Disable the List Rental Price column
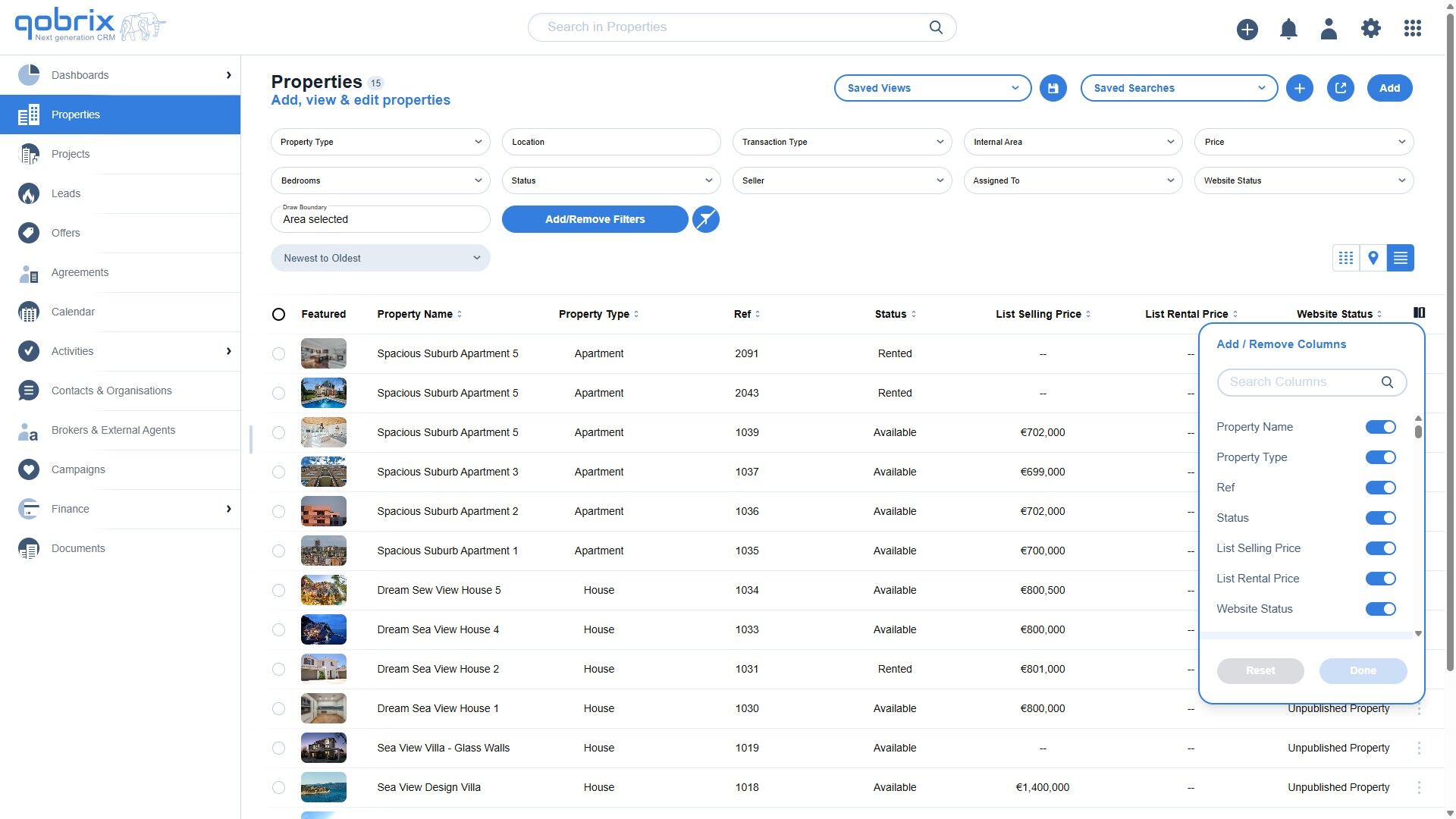The height and width of the screenshot is (819, 1456). pyautogui.click(x=1380, y=579)
